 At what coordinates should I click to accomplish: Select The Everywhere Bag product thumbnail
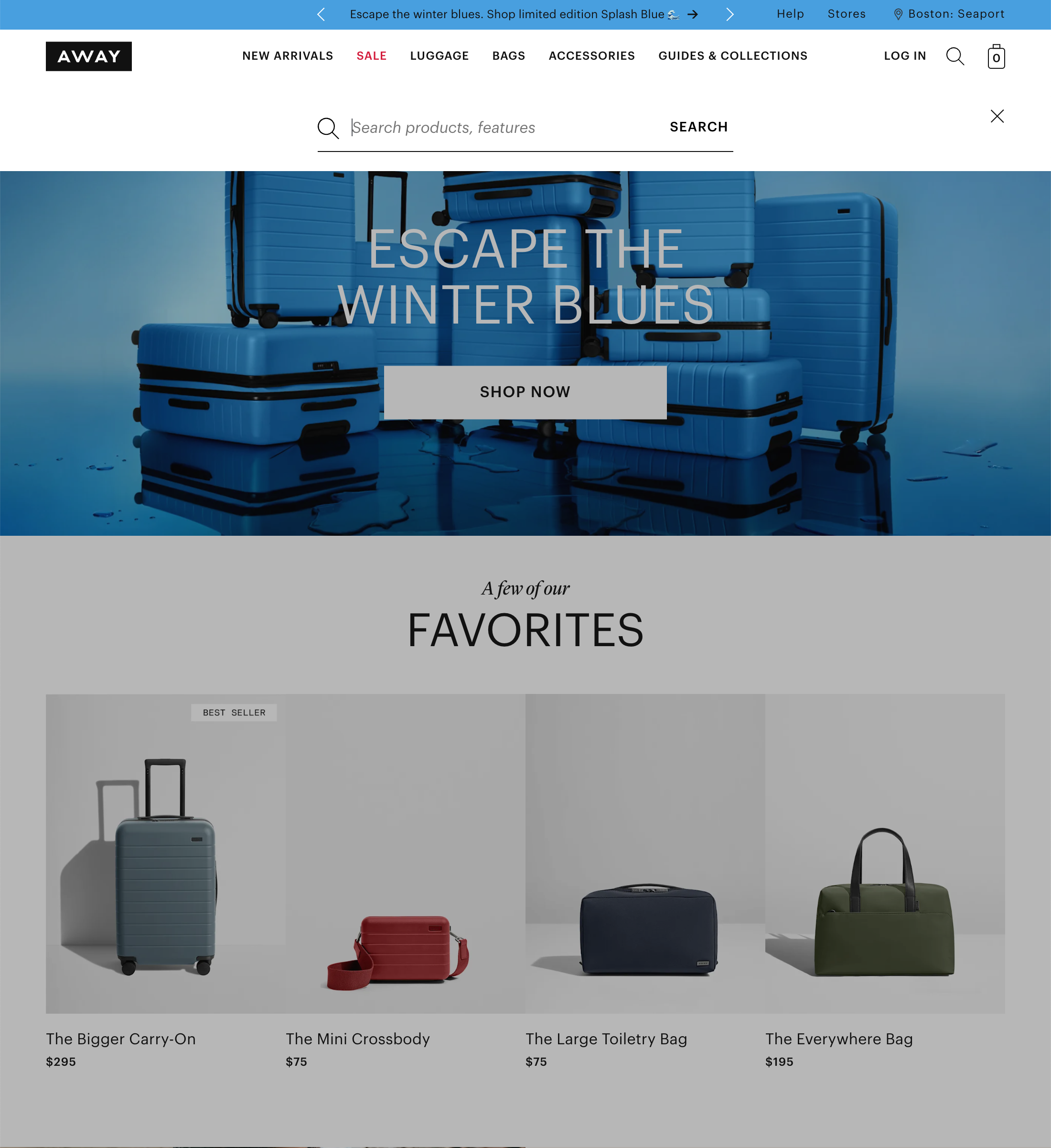885,853
